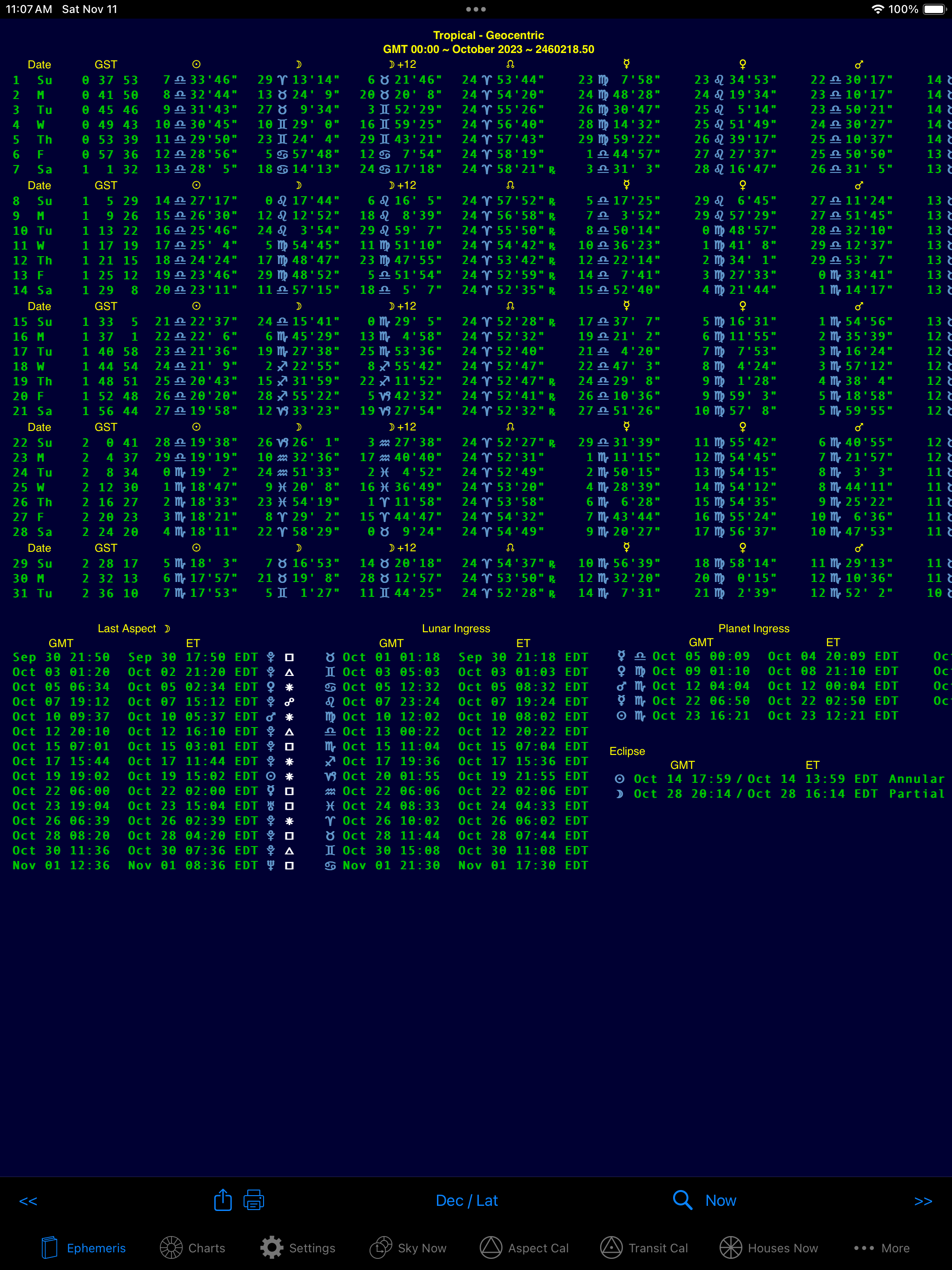Open the More tab
Screen dimensions: 952x1270
click(882, 1248)
